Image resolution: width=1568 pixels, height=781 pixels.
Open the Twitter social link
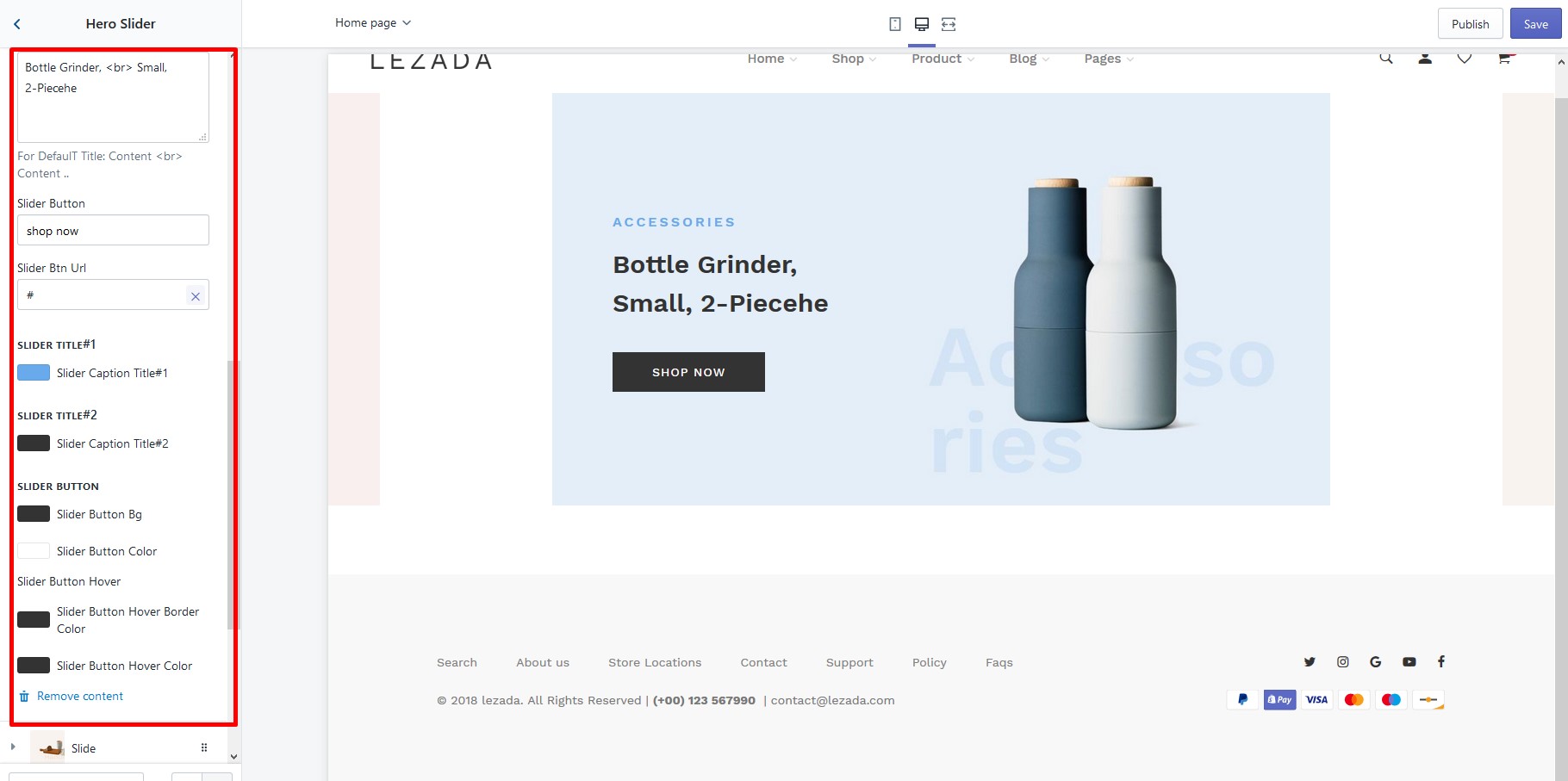click(x=1310, y=661)
